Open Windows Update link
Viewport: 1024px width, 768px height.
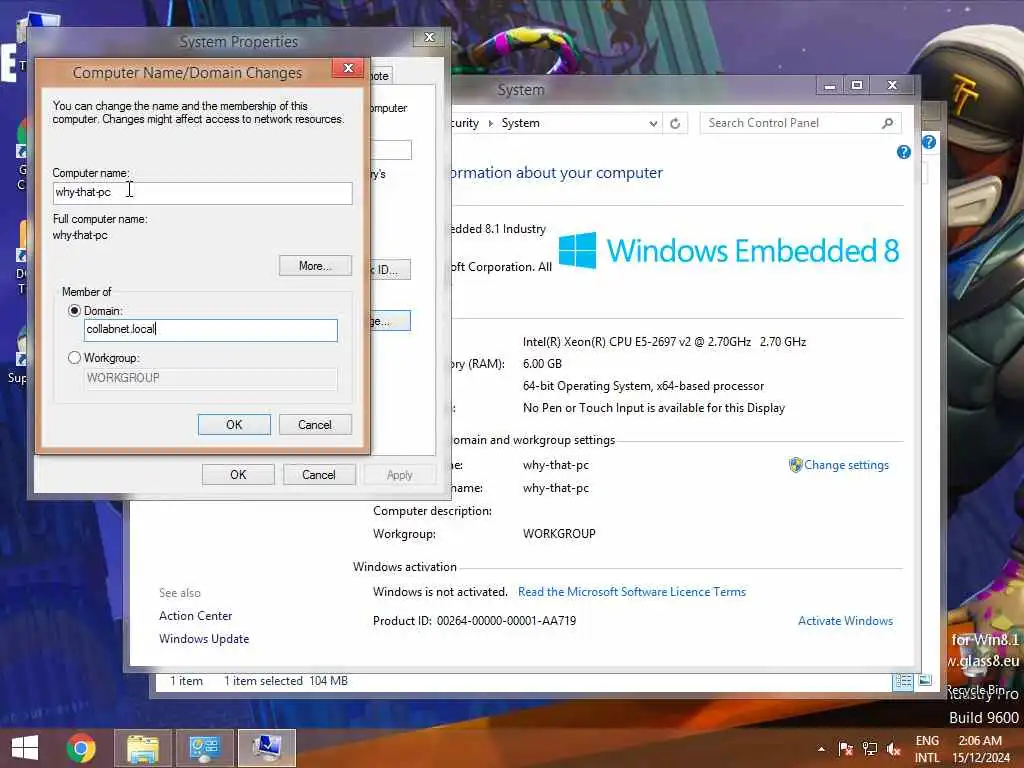click(x=204, y=639)
